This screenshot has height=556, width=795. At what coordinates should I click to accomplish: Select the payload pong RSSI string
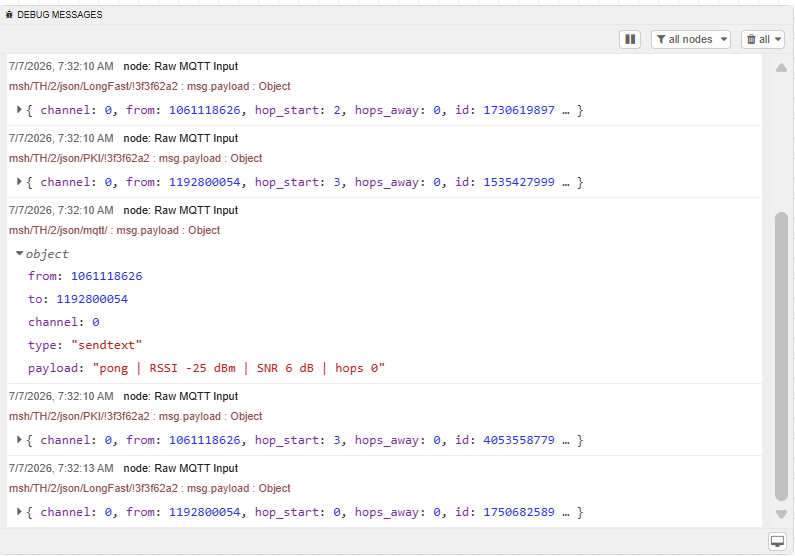239,368
